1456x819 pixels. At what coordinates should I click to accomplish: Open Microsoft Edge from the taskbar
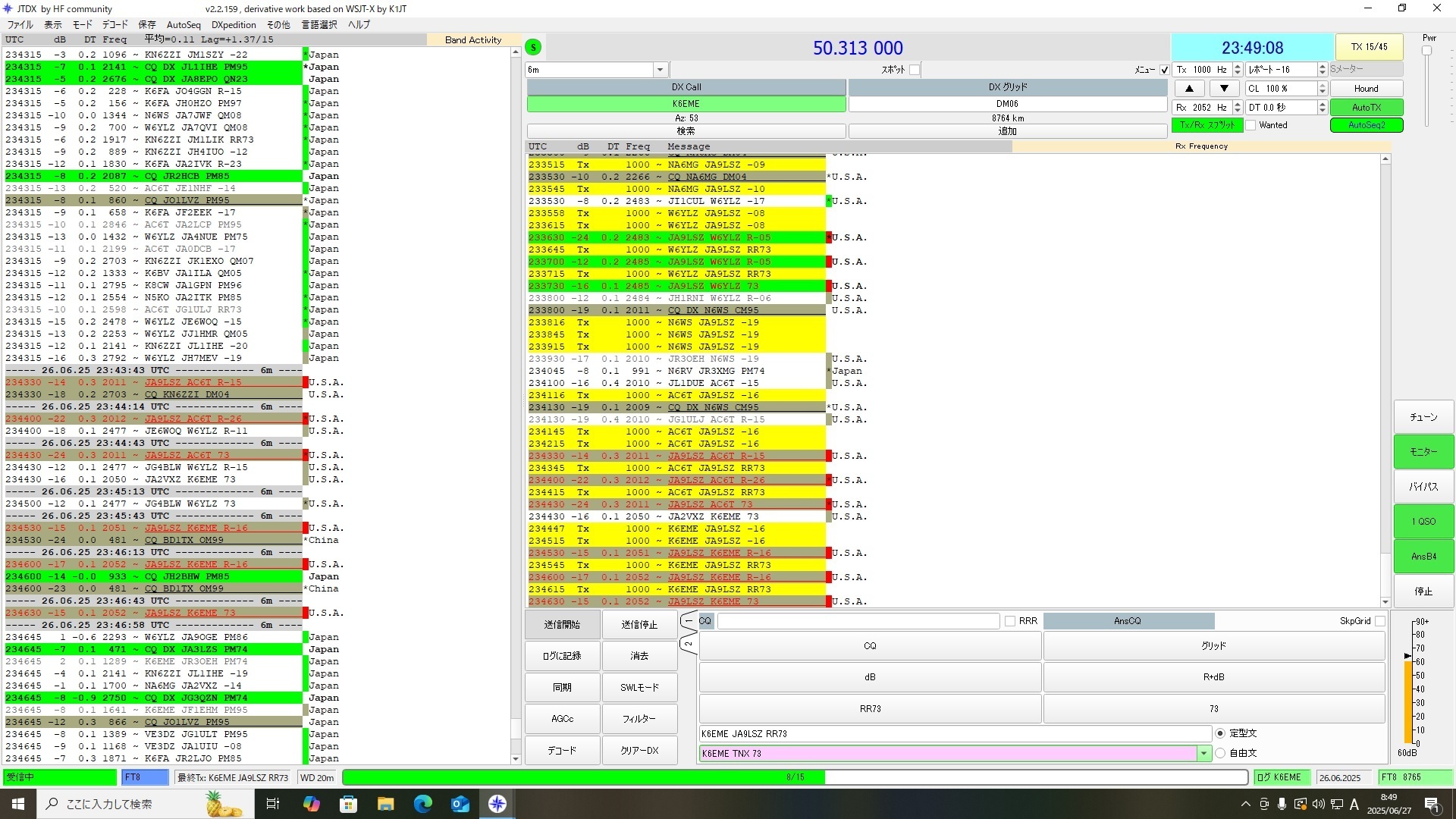pos(422,804)
